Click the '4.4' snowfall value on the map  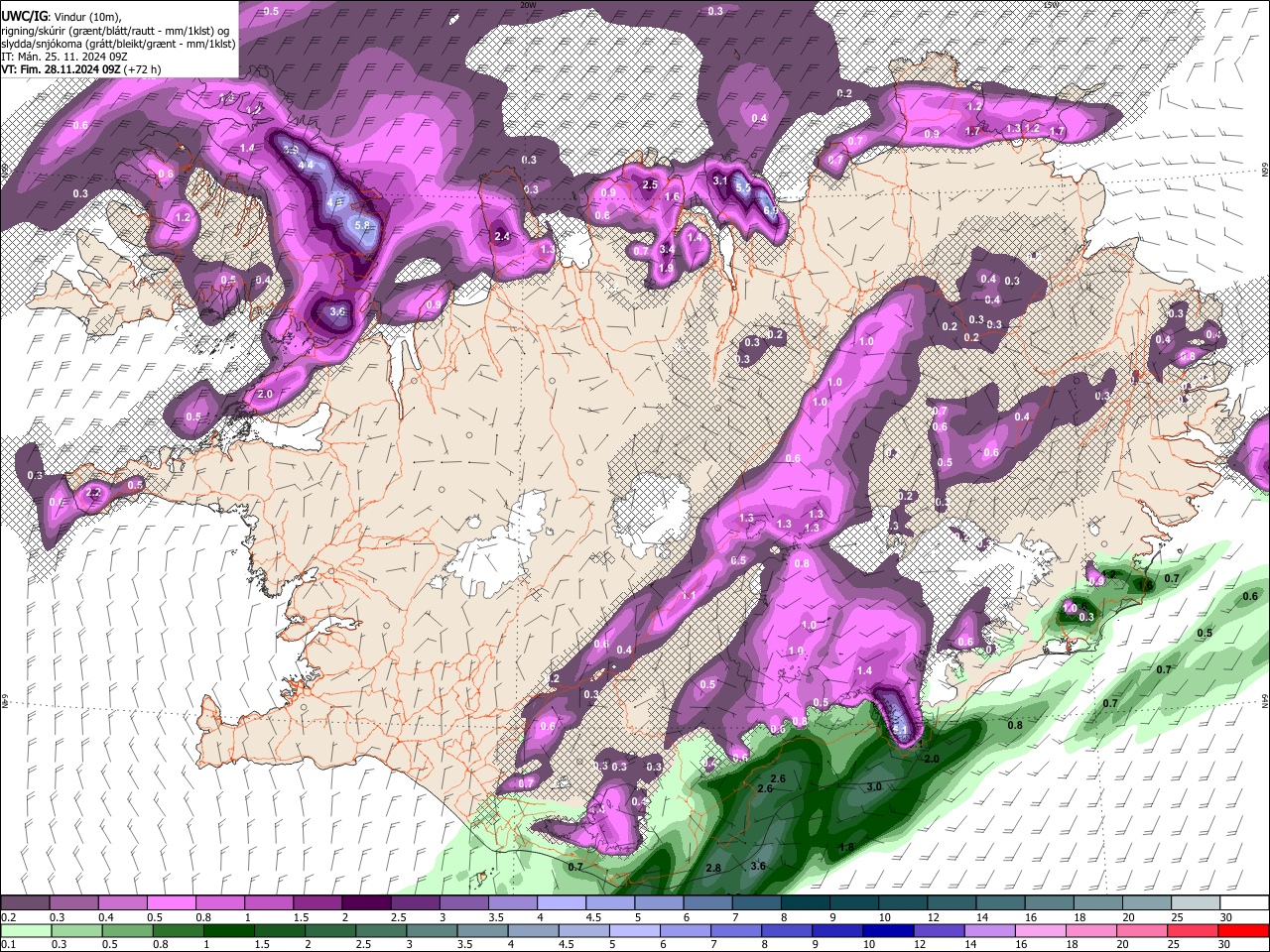306,165
